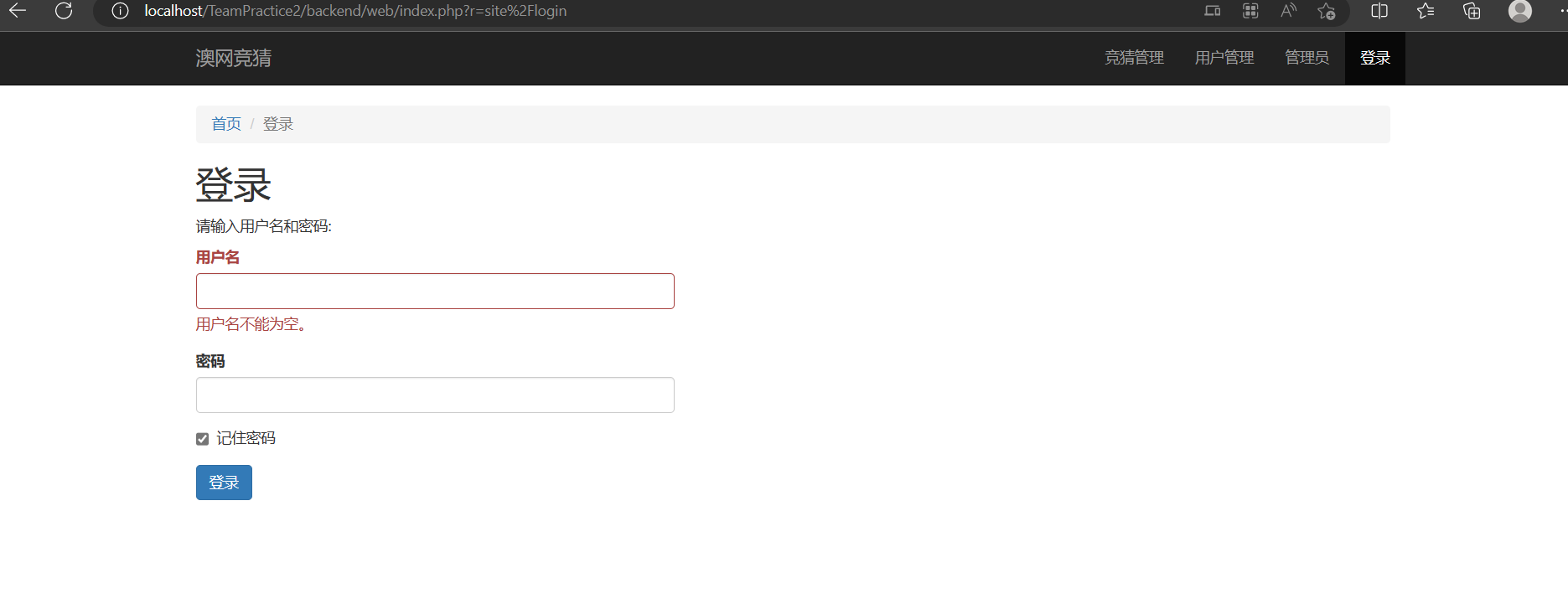Go back using the browser back arrow
Image resolution: width=1568 pixels, height=604 pixels.
[18, 11]
